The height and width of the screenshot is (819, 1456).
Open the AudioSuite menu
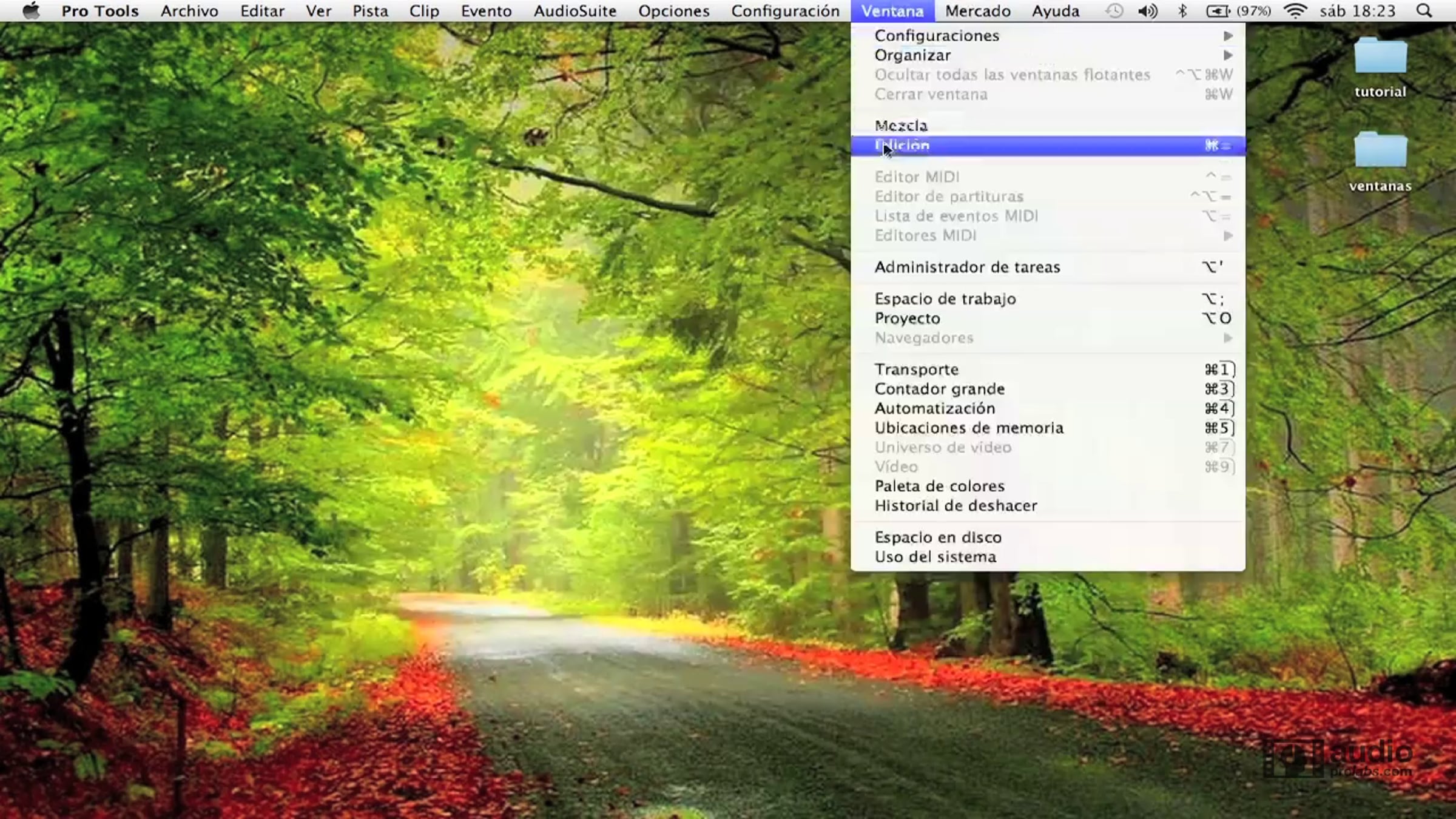pyautogui.click(x=575, y=11)
